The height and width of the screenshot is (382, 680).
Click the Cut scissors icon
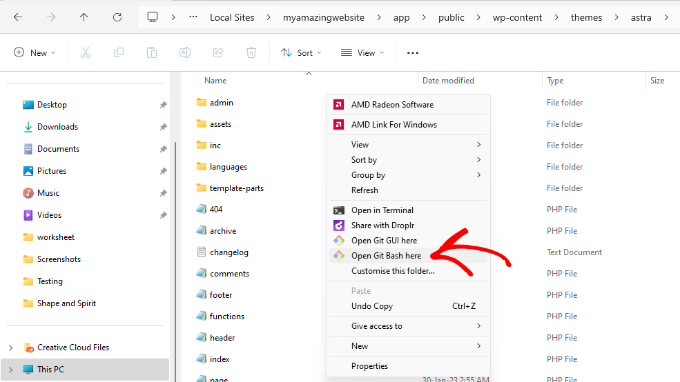pos(85,53)
